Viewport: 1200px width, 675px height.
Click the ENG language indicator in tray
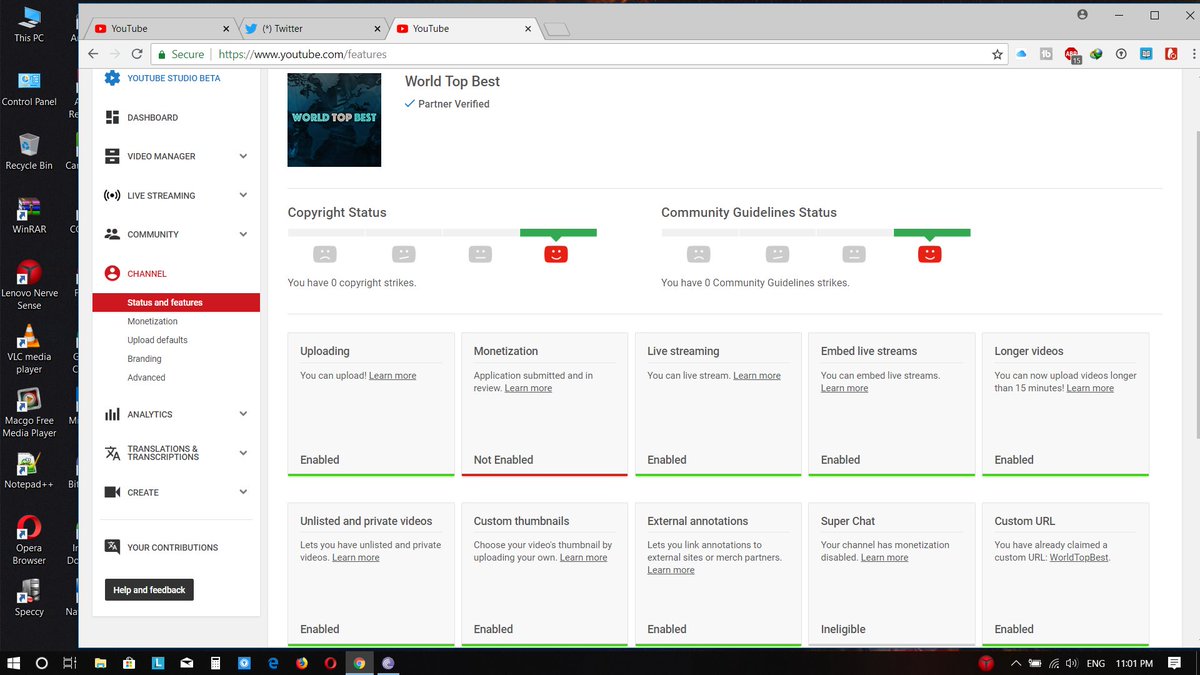point(1095,663)
